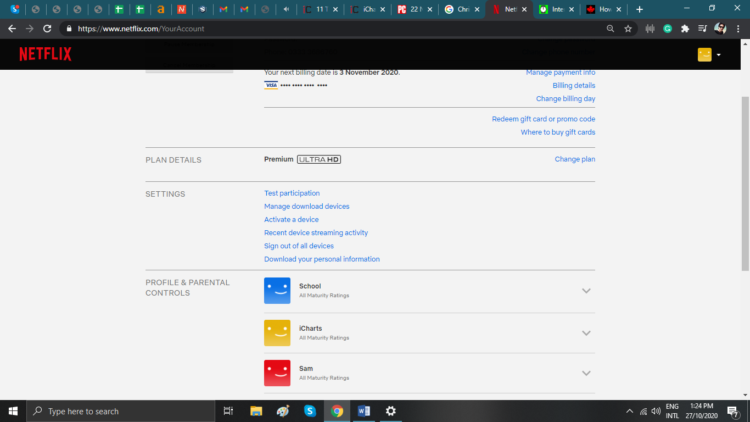Screen dimensions: 750x422
Task: Open a new browser tab
Action: coord(640,9)
